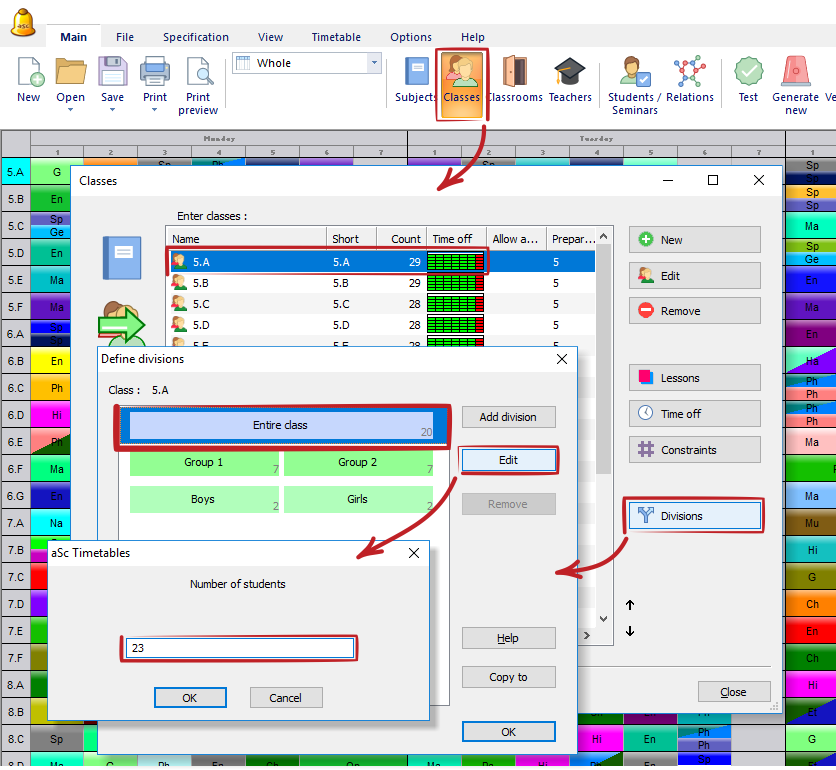Screen dimensions: 836x770
Task: Click the Time off bar for 5.A
Action: coord(455,262)
